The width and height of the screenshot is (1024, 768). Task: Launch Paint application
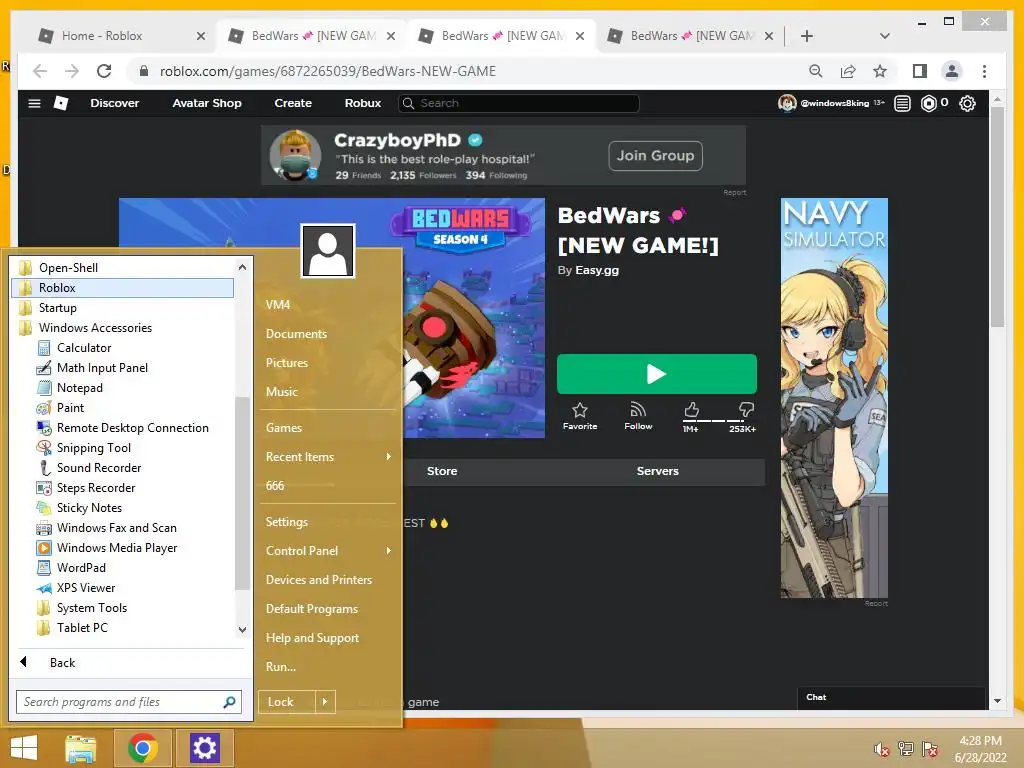point(60,408)
